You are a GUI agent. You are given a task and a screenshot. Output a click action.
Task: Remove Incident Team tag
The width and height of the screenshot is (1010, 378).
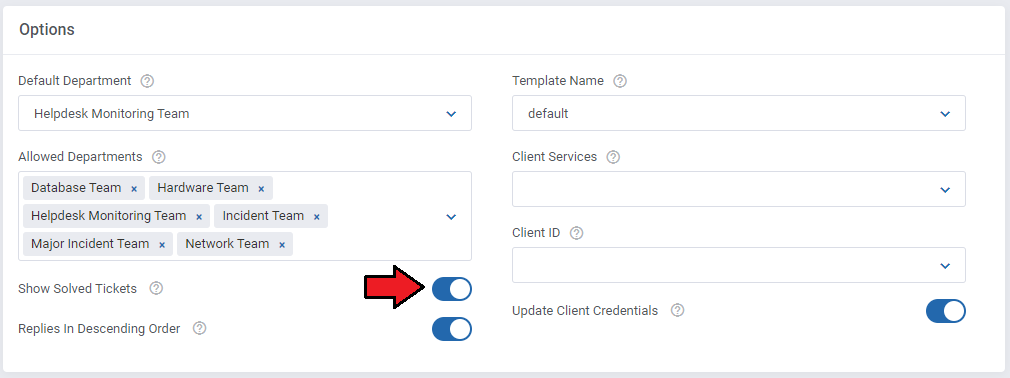tap(316, 217)
